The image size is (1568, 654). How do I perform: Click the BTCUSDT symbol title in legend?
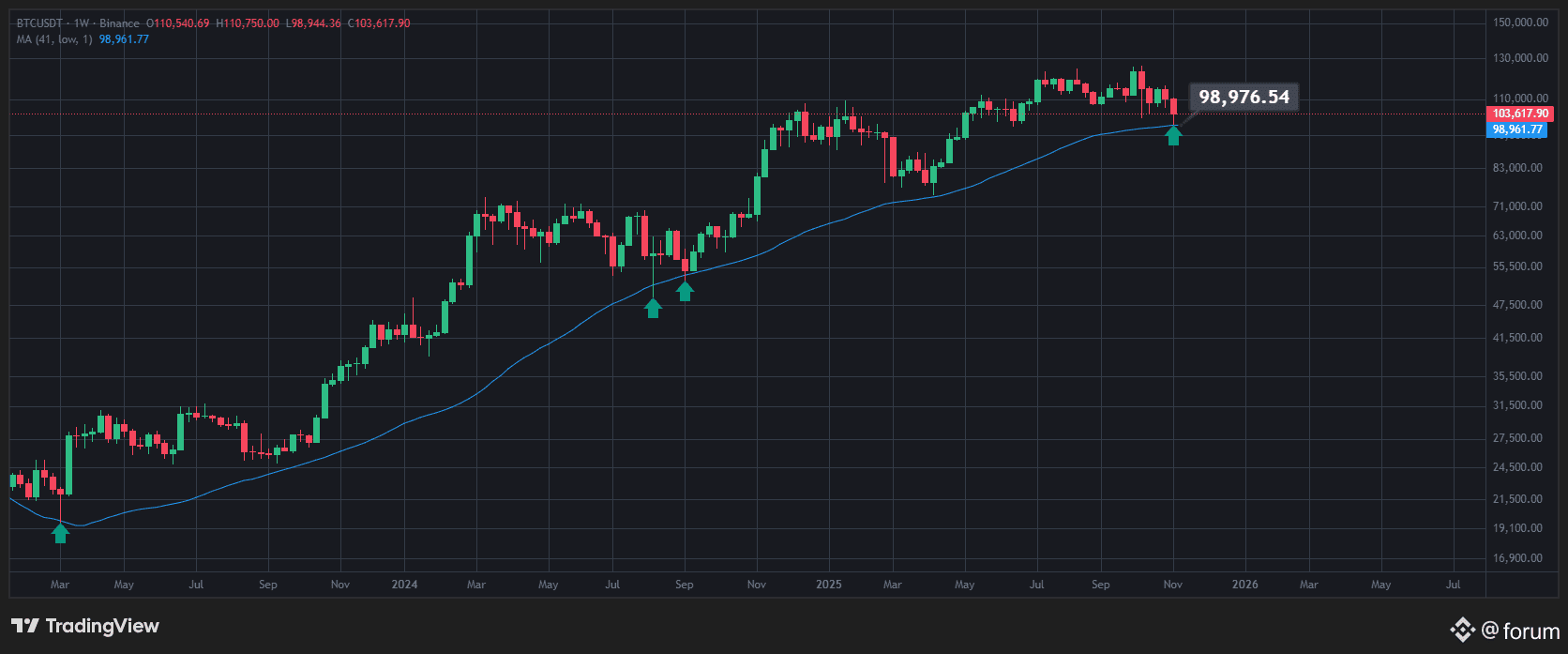(38, 23)
